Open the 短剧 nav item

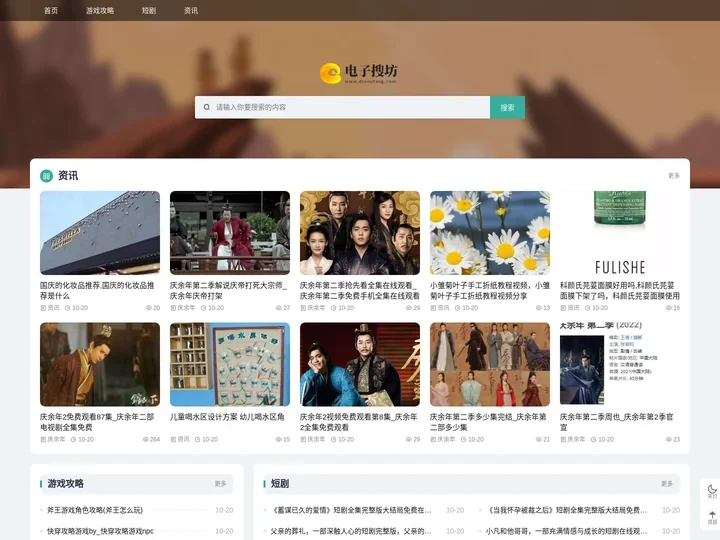point(149,10)
